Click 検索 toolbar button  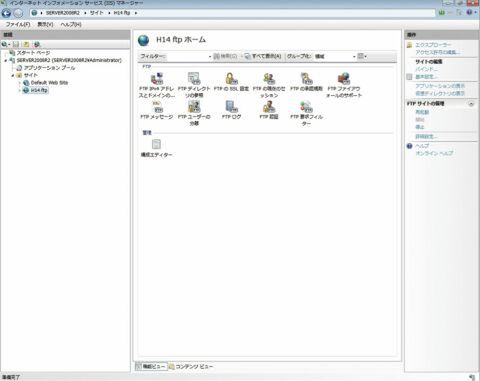click(x=225, y=56)
